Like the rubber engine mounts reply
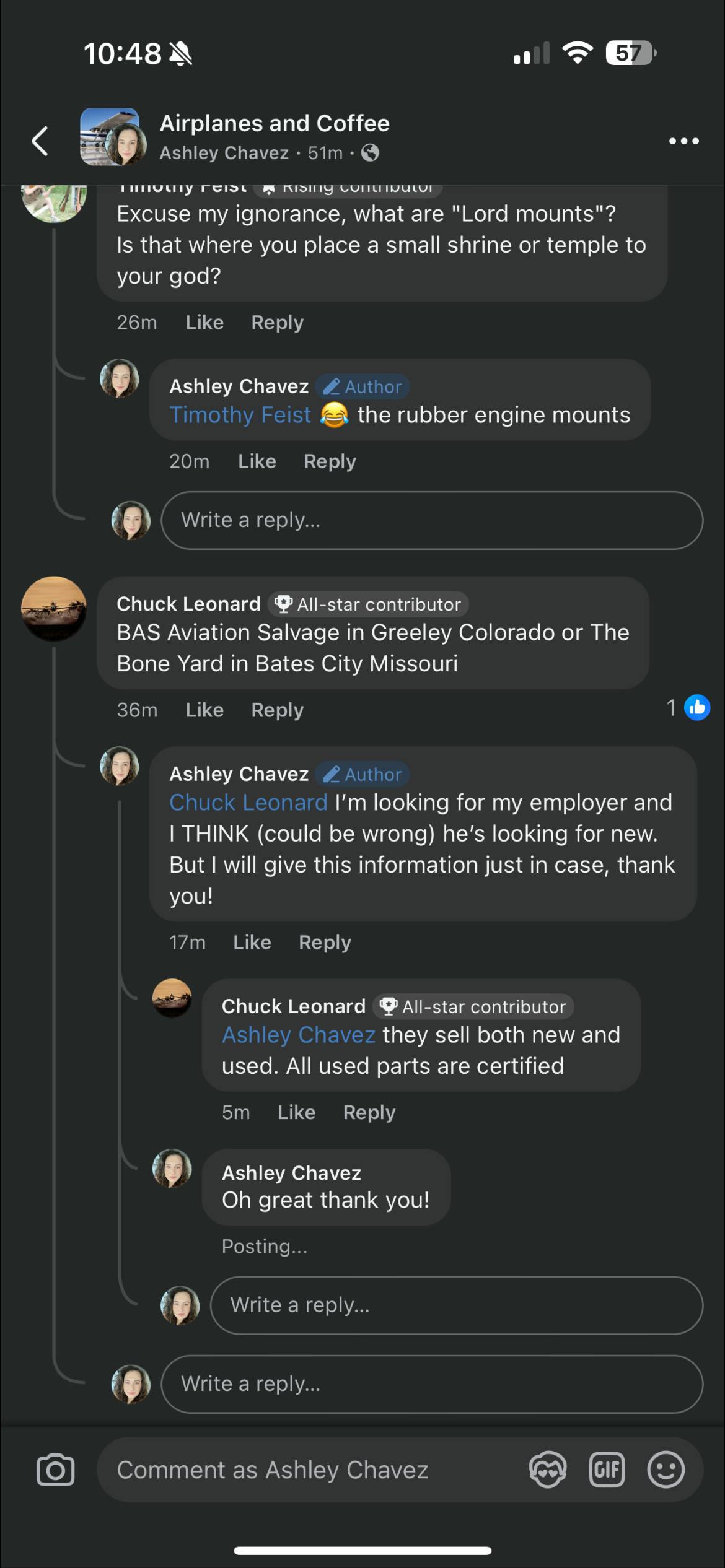725x1568 pixels. click(257, 461)
